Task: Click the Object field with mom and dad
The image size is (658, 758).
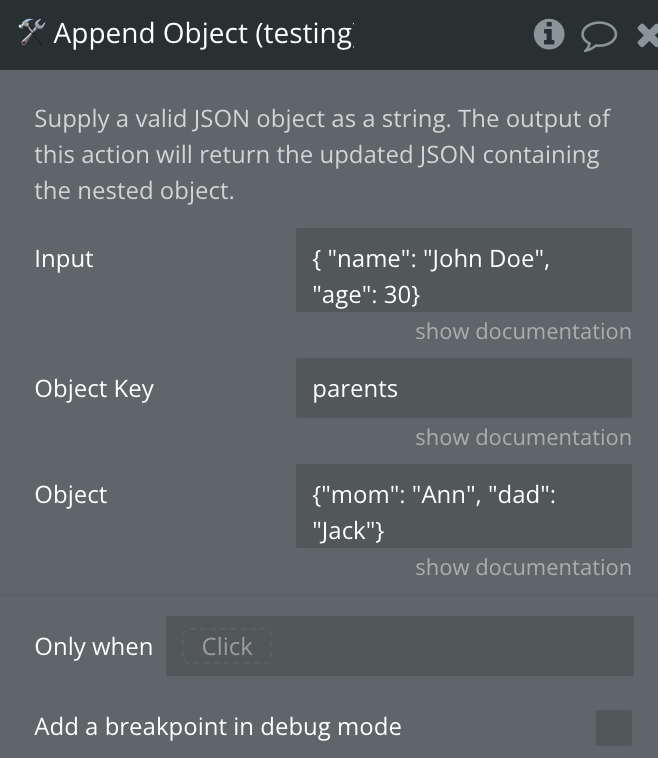Action: coord(464,506)
